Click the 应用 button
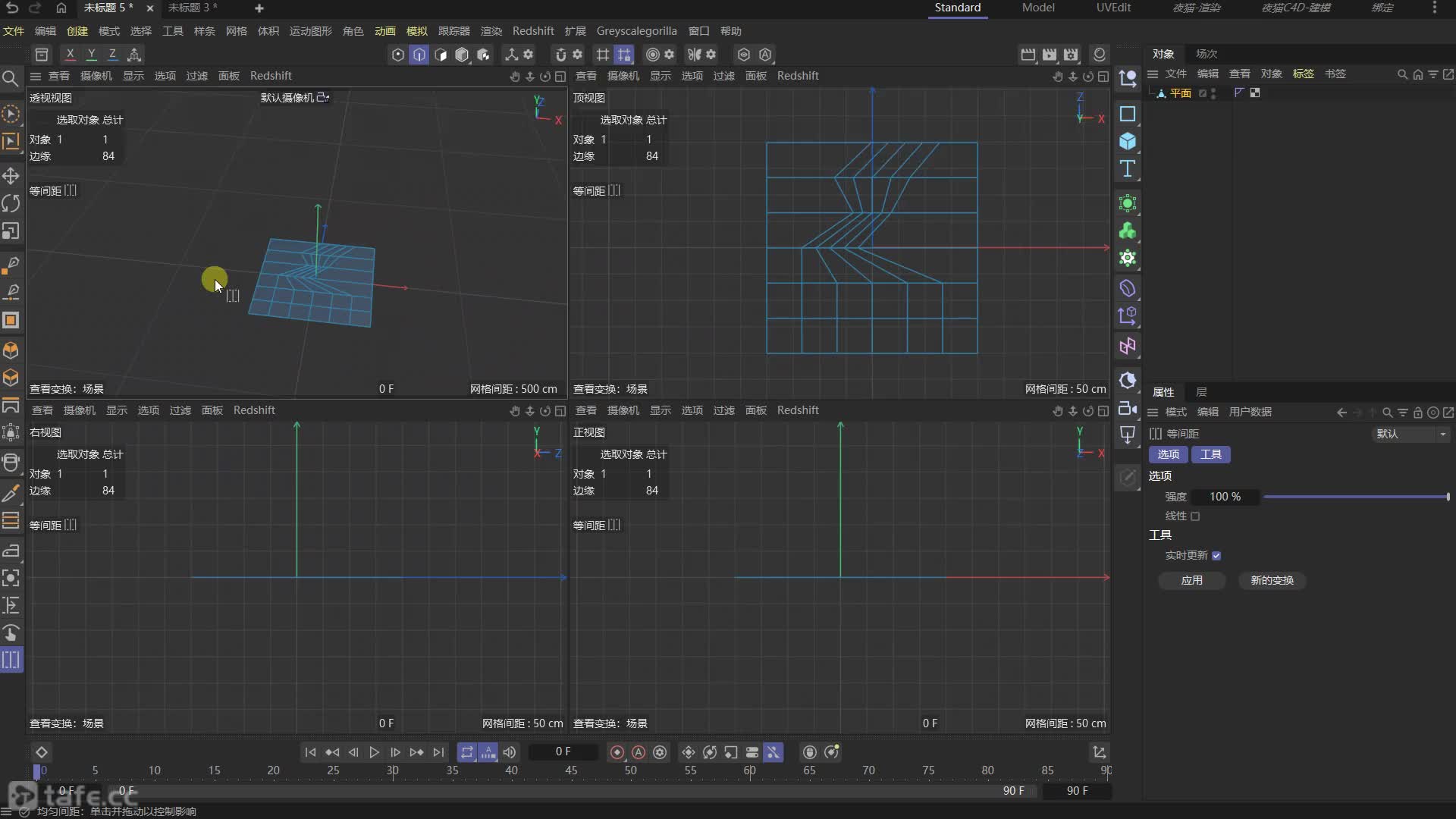Screen dimensions: 1456x819 tap(1192, 580)
